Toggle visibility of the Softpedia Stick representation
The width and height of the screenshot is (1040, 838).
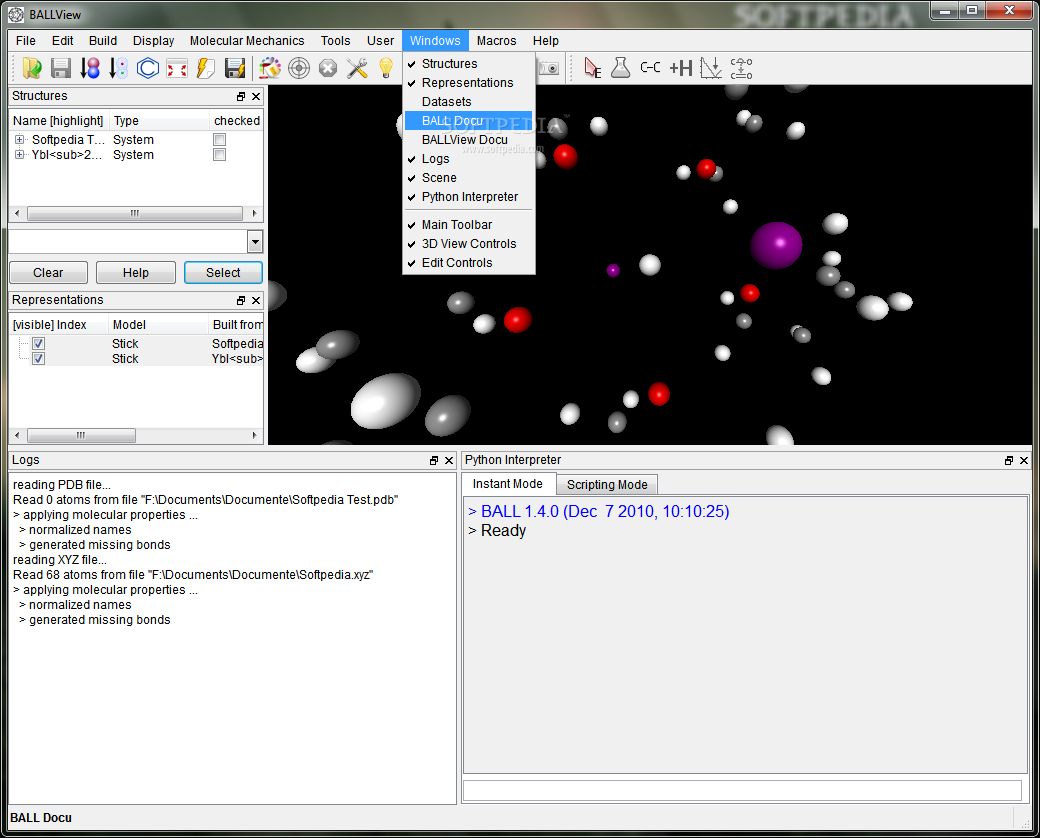[x=38, y=344]
